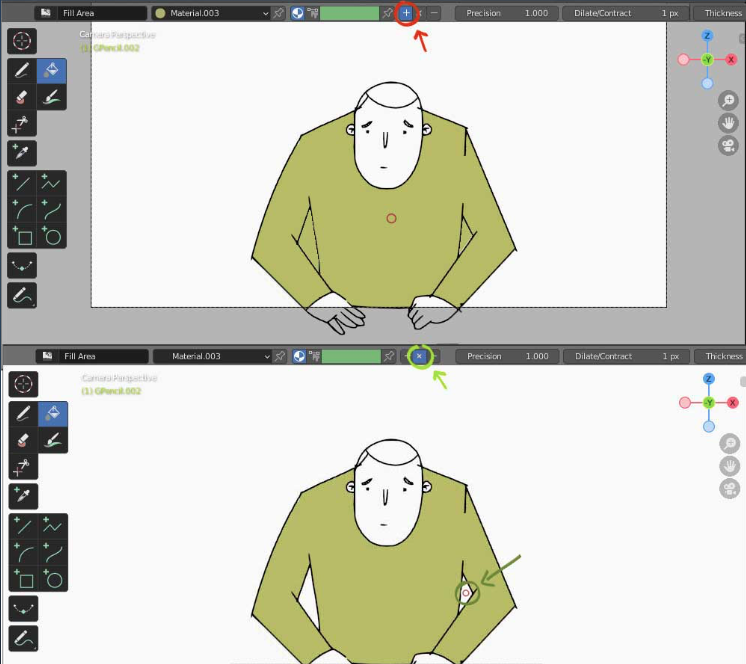Image resolution: width=746 pixels, height=664 pixels.
Task: Select the Annotate tool in top viewport
Action: pos(22,295)
